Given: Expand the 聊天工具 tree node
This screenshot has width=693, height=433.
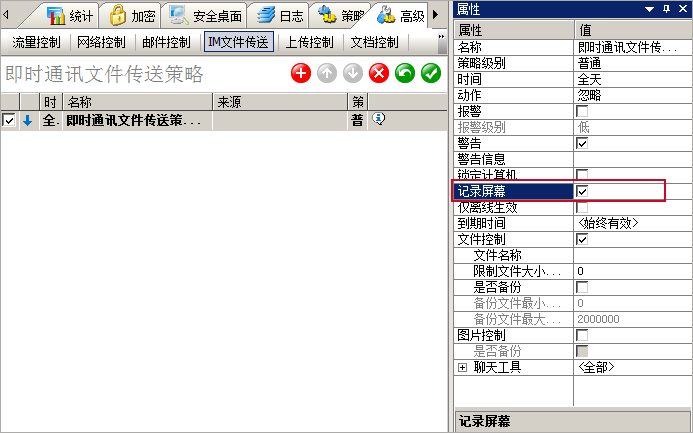Looking at the screenshot, I should tap(462, 367).
